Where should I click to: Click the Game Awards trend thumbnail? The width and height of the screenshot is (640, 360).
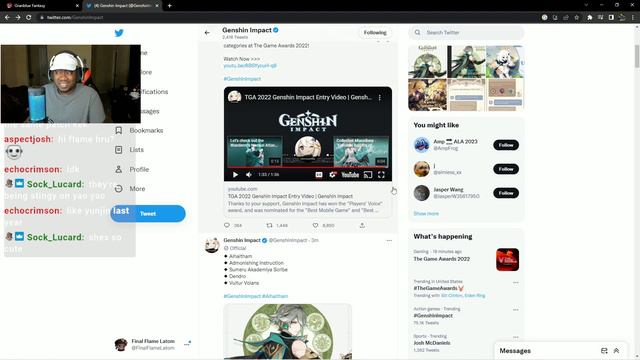[x=507, y=260]
